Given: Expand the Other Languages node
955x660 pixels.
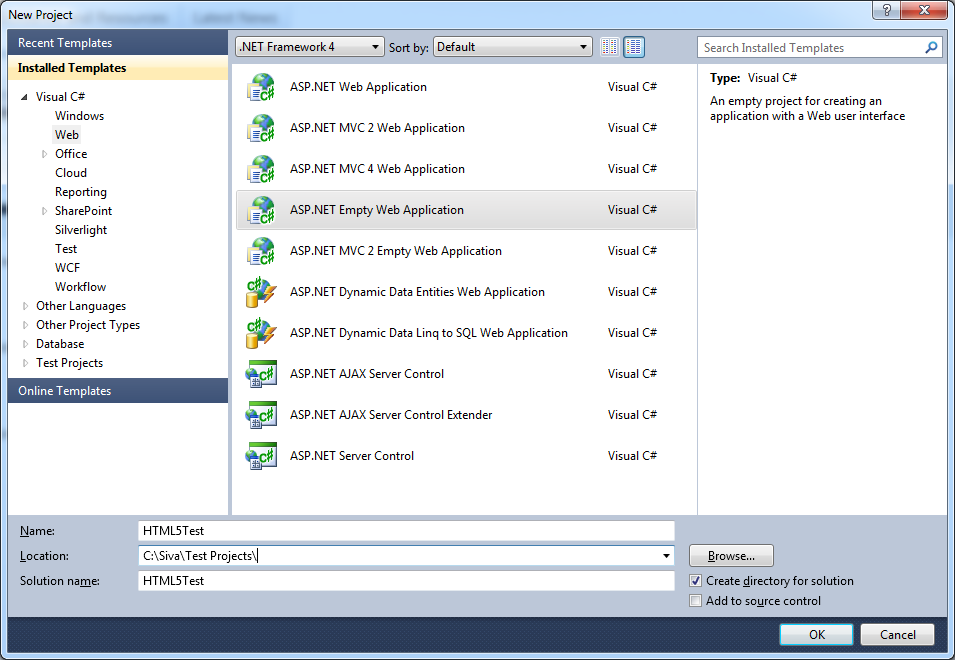Looking at the screenshot, I should pyautogui.click(x=25, y=306).
